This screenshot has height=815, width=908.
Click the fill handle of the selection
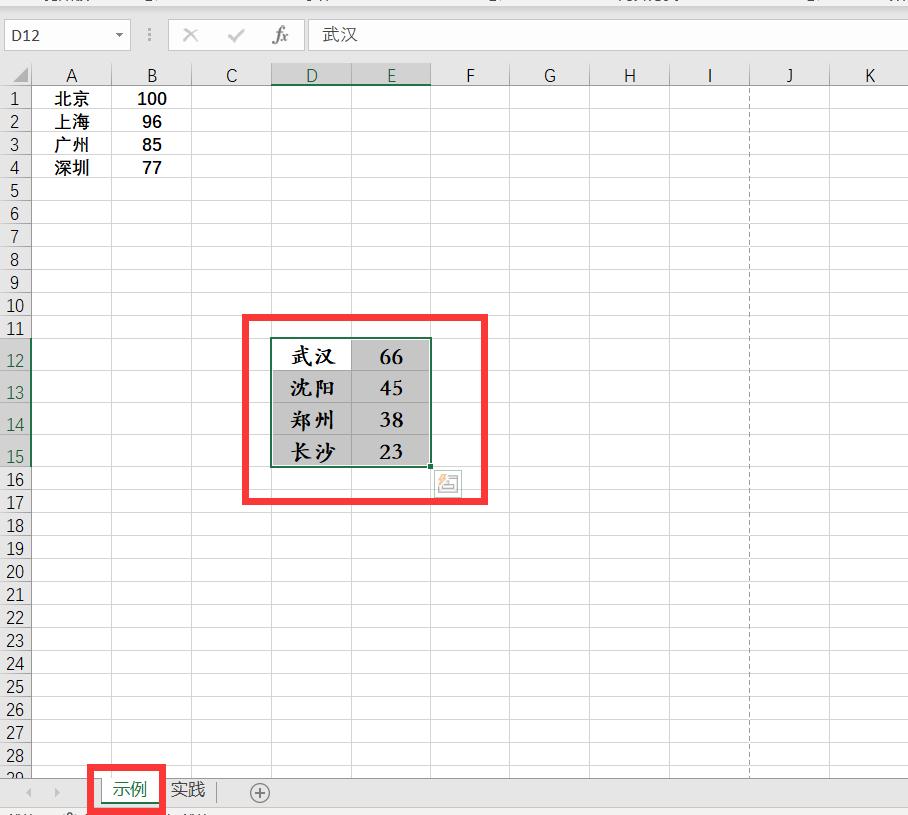pyautogui.click(x=430, y=466)
